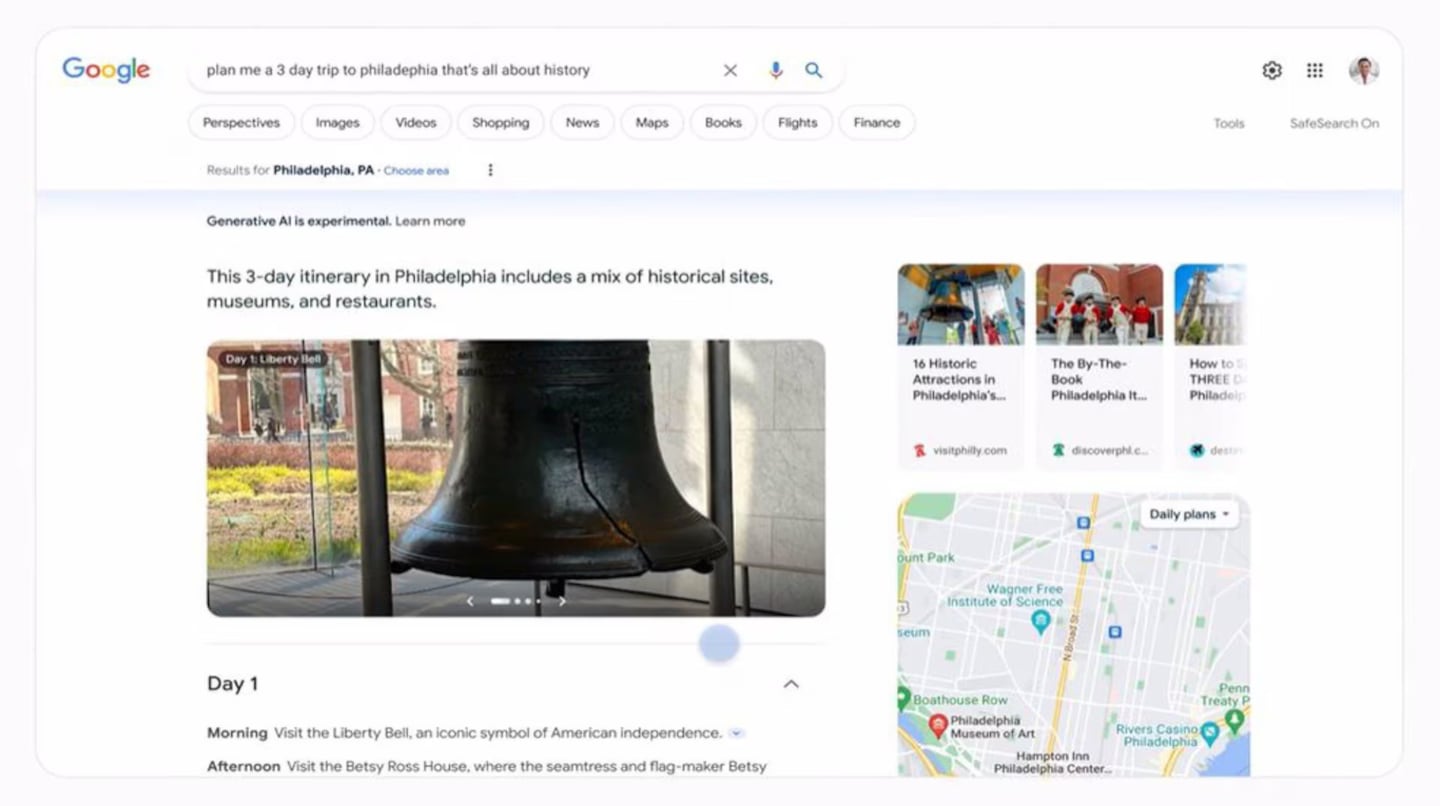Click 'Afternoon Visit the Betsy Ross House' line
This screenshot has width=1440, height=806.
(x=487, y=766)
